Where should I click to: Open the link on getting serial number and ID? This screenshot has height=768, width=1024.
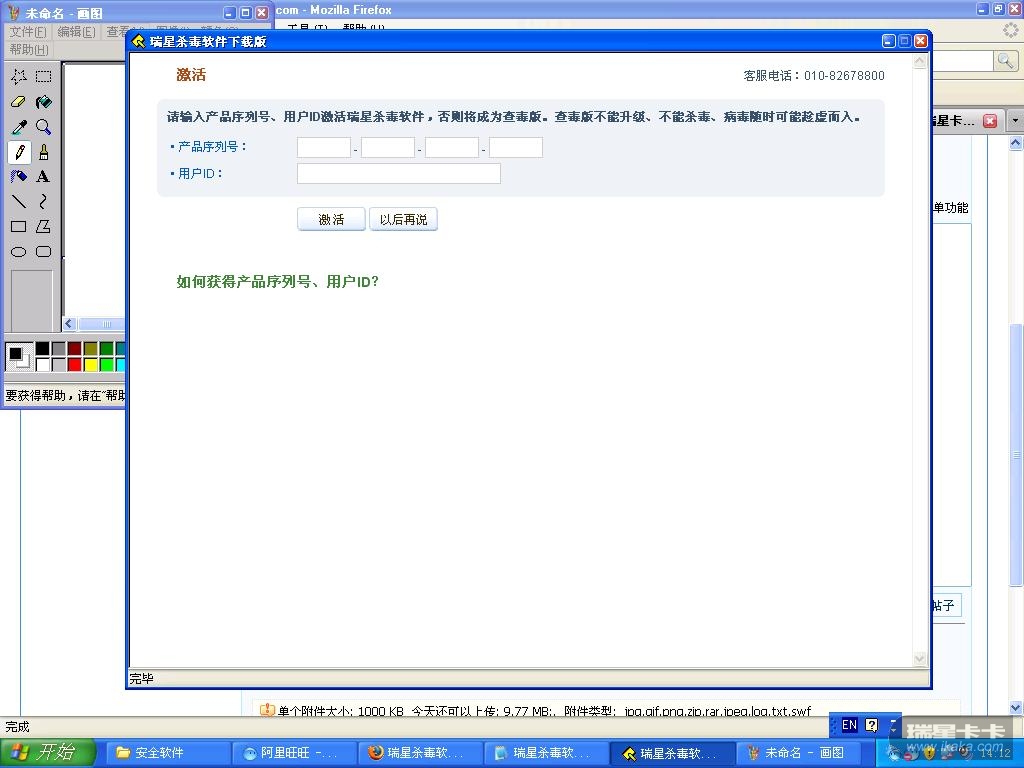pyautogui.click(x=278, y=281)
